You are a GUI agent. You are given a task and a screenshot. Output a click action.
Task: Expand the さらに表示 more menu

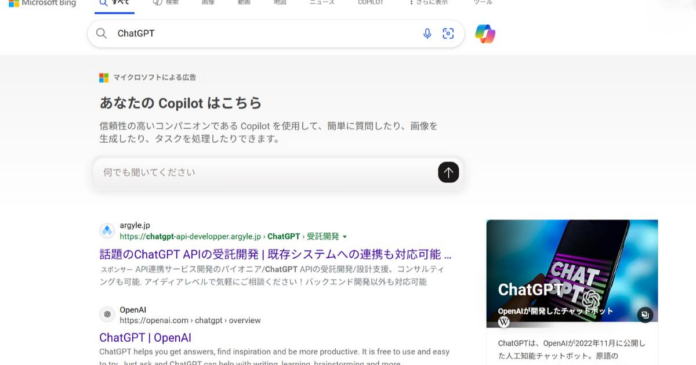(x=428, y=3)
